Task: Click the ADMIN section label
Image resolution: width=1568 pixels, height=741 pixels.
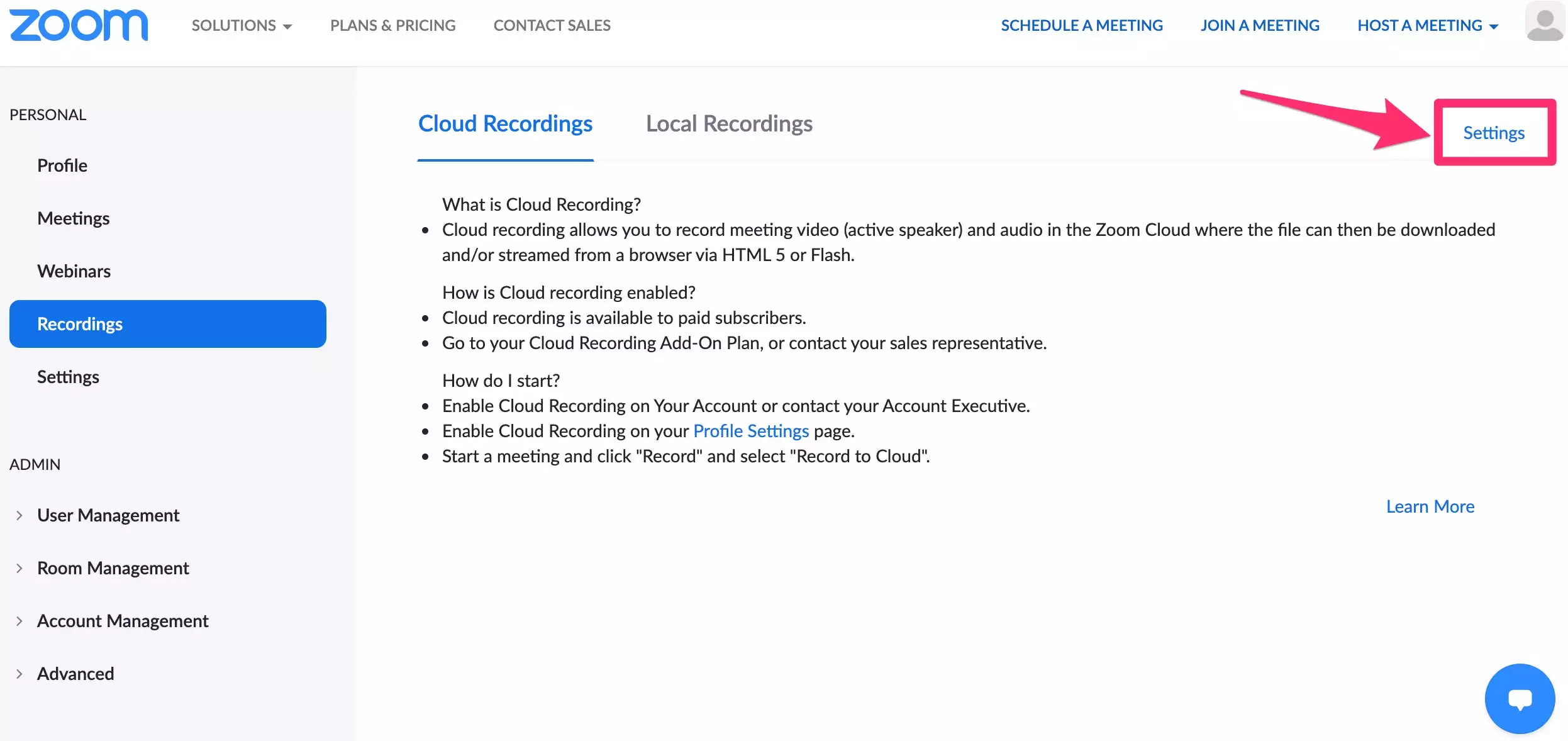Action: (x=35, y=464)
